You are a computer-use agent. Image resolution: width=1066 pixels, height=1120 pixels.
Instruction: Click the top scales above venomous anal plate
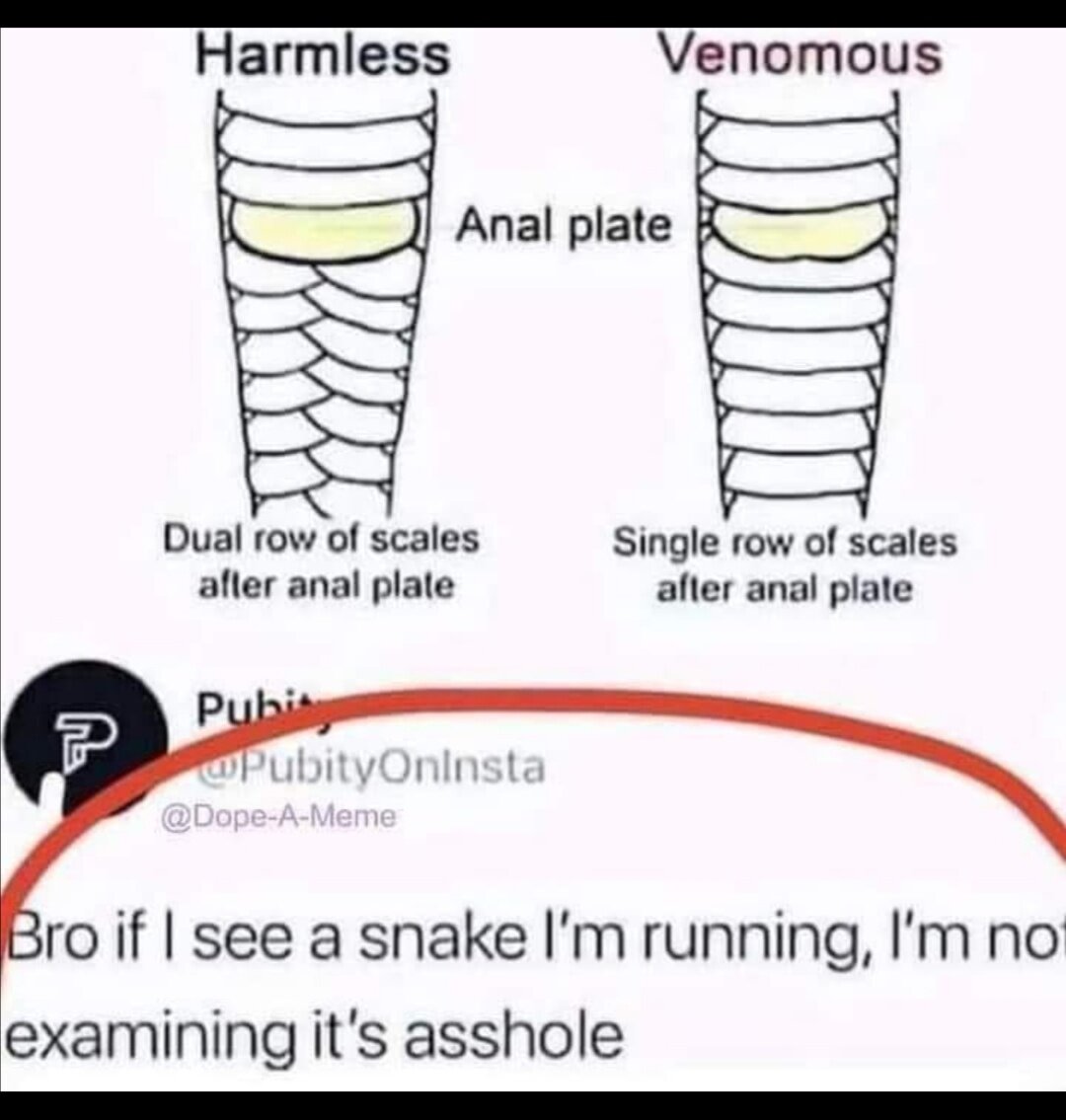[x=798, y=149]
